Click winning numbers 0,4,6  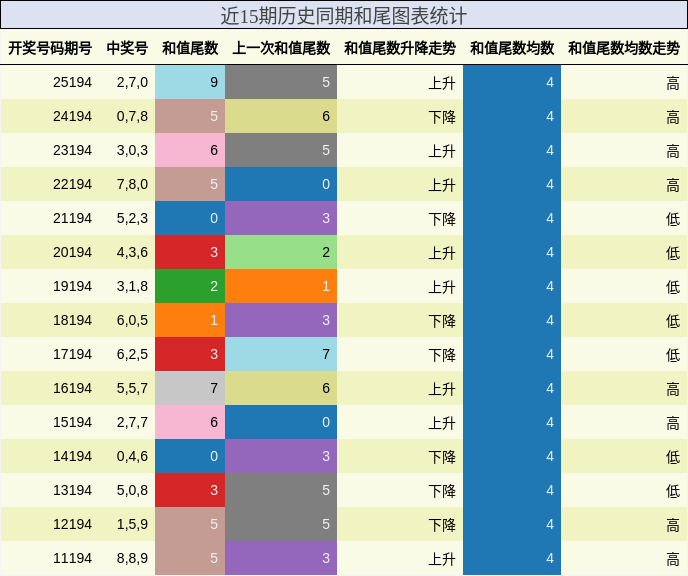[132, 456]
